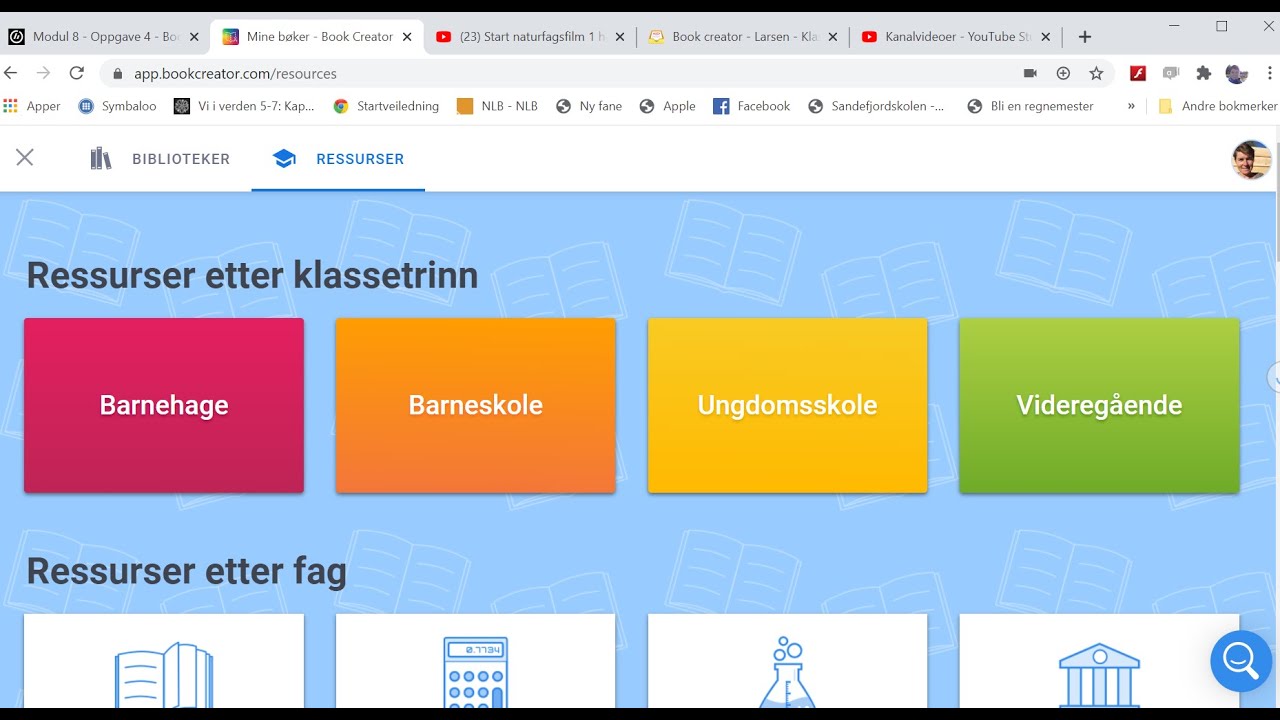Screen dimensions: 1280x720
Task: Click the gray chat extension icon
Action: (x=1171, y=73)
